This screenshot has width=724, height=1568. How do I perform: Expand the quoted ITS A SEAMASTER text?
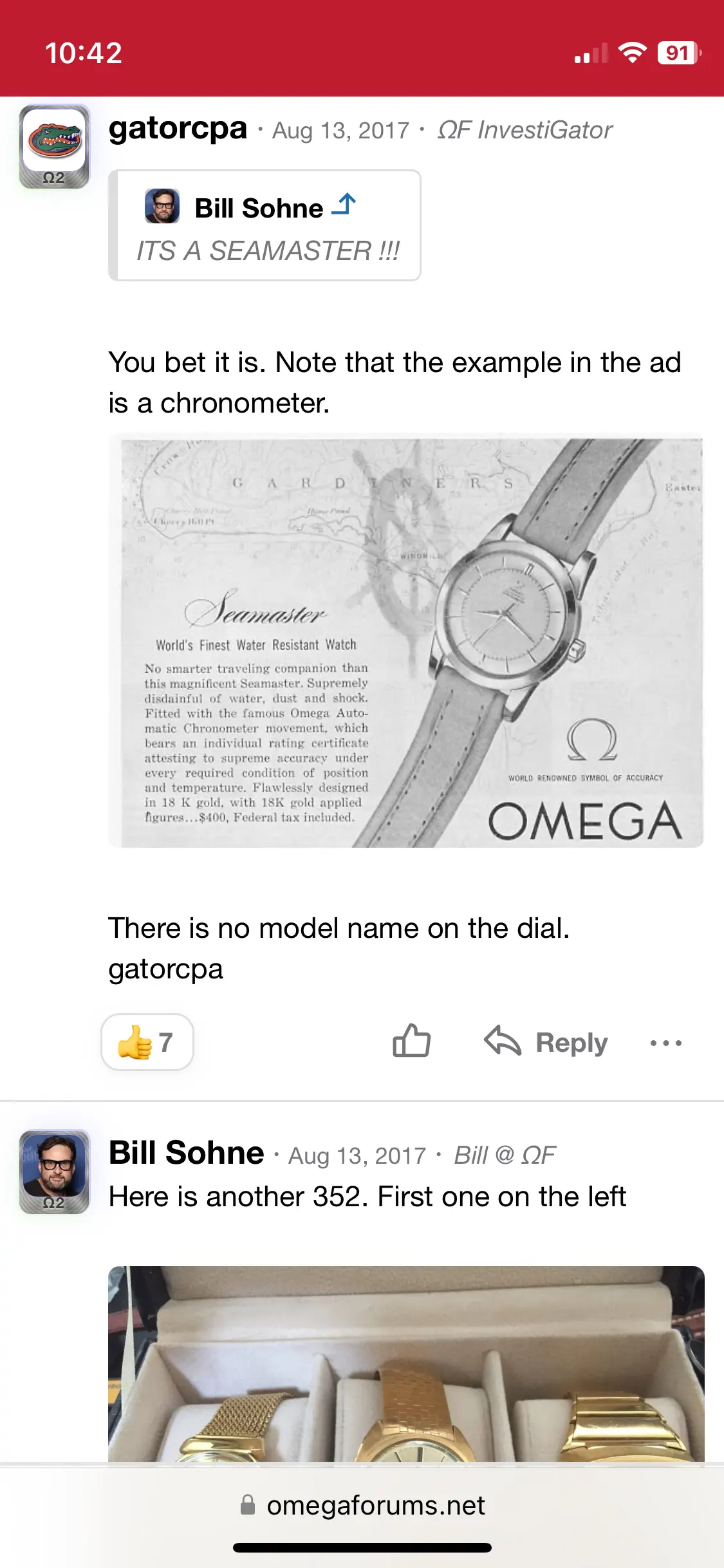click(x=268, y=250)
